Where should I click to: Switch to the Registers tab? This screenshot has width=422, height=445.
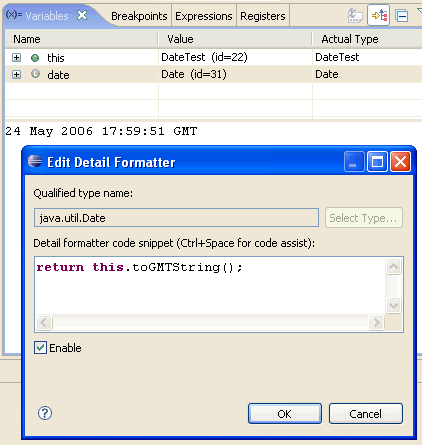tap(263, 16)
